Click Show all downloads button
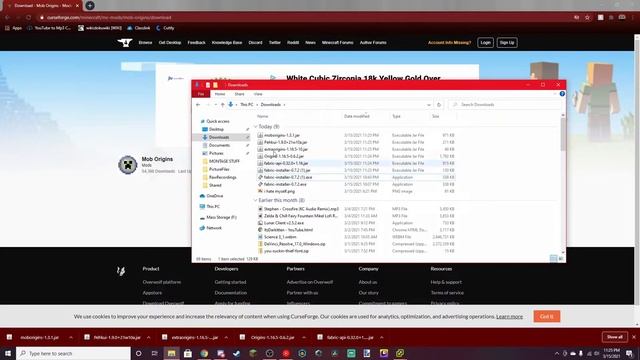Screen dimensions: 640x360 point(615,337)
